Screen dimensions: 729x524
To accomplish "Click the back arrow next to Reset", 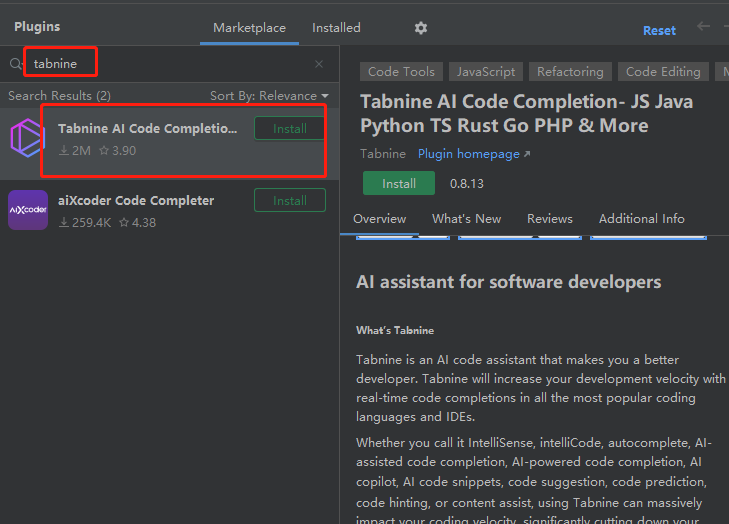I will coord(703,27).
